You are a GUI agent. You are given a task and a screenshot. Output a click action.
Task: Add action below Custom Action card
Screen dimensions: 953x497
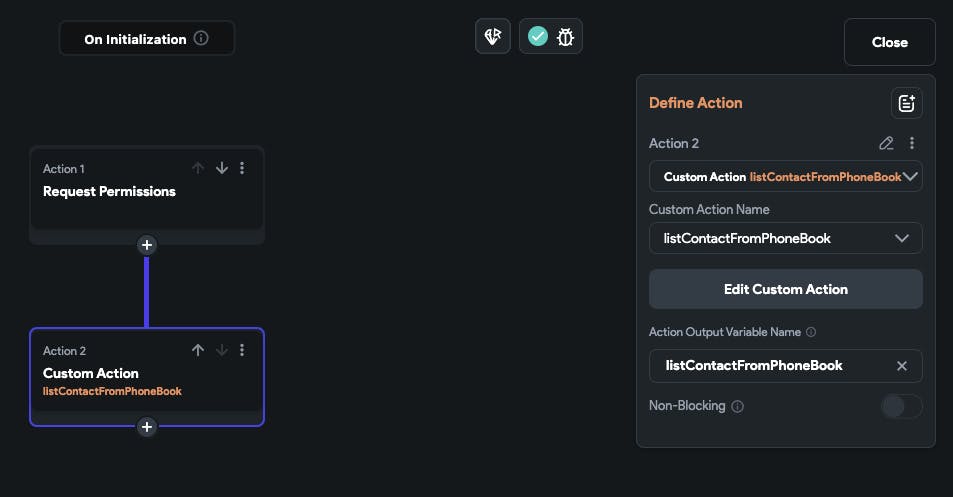pyautogui.click(x=147, y=427)
